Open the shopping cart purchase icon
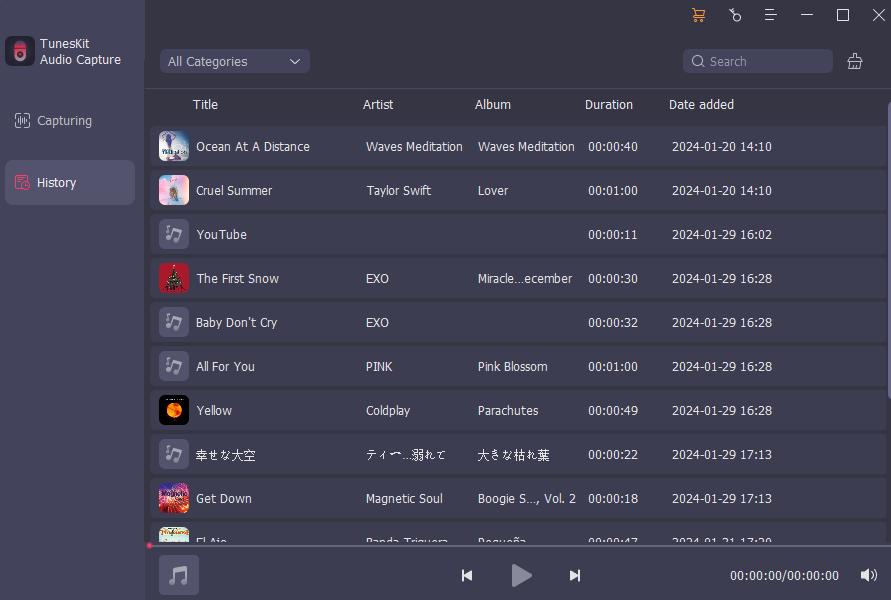The width and height of the screenshot is (891, 600). (698, 15)
